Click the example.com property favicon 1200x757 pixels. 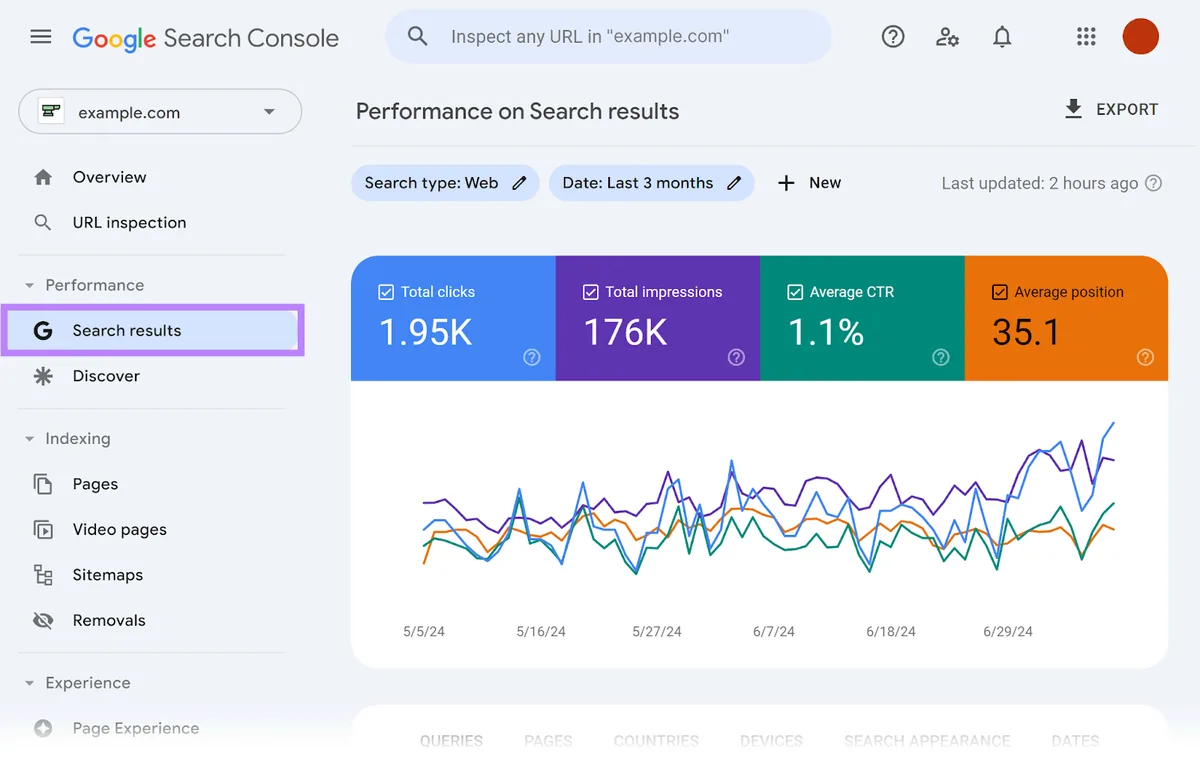click(x=51, y=112)
